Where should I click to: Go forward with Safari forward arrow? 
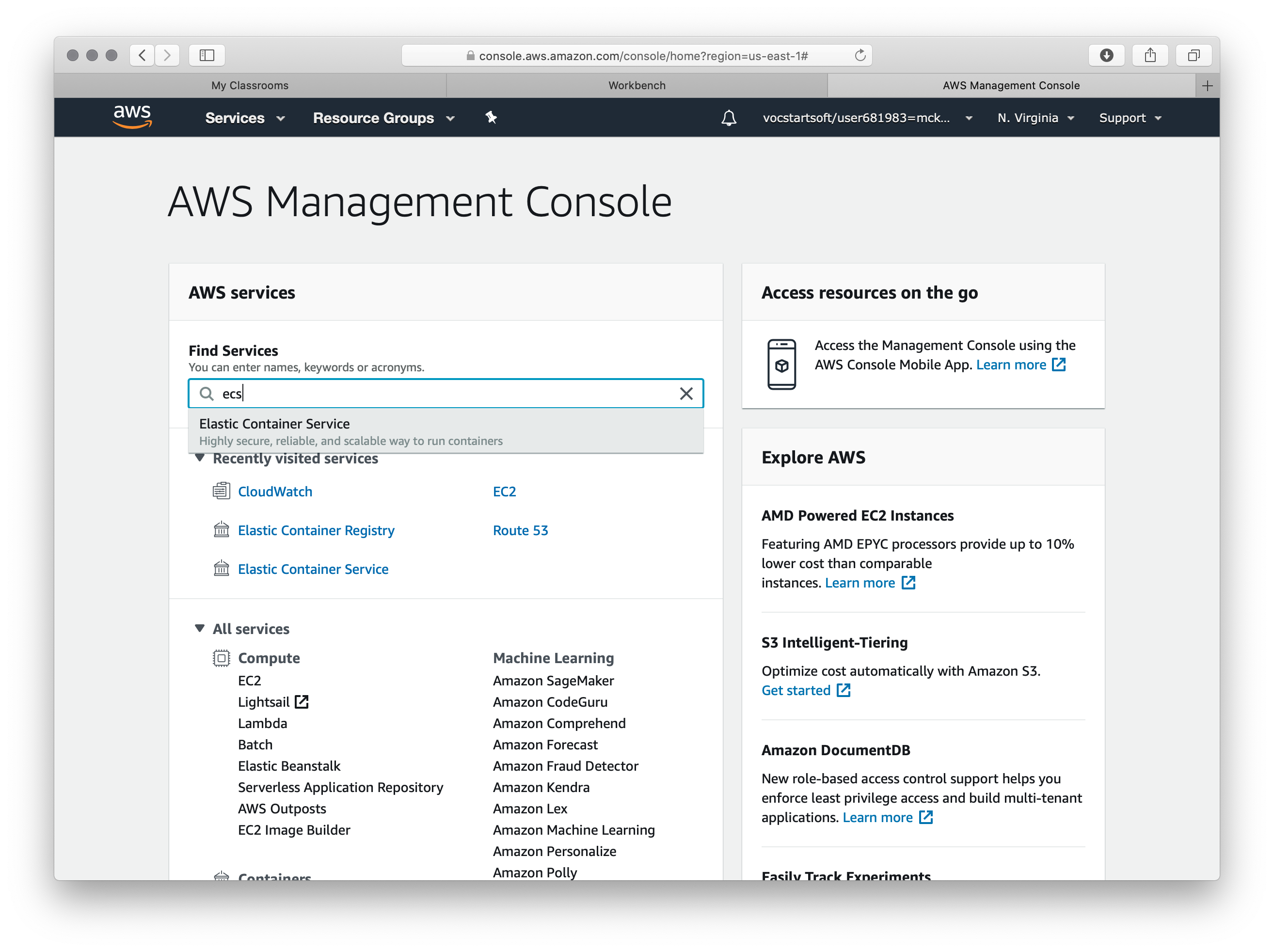pyautogui.click(x=167, y=55)
